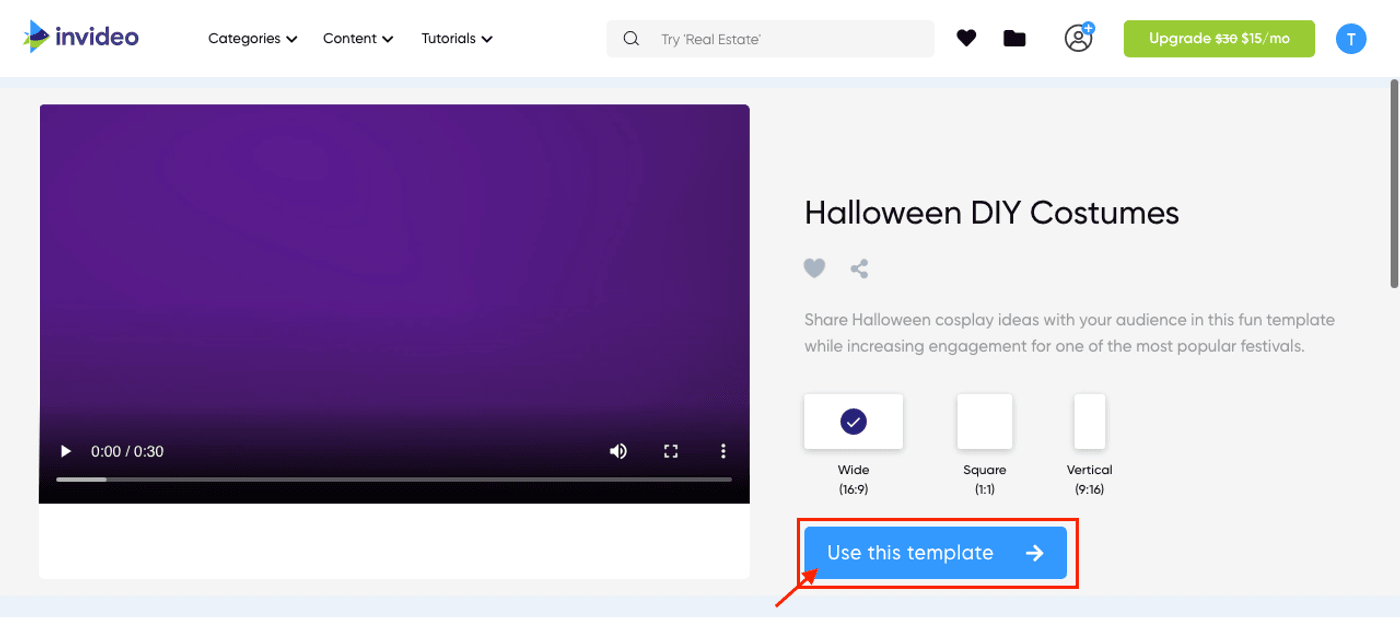Image resolution: width=1400 pixels, height=618 pixels.
Task: Click the Upgrade $15/mo button
Action: coord(1219,38)
